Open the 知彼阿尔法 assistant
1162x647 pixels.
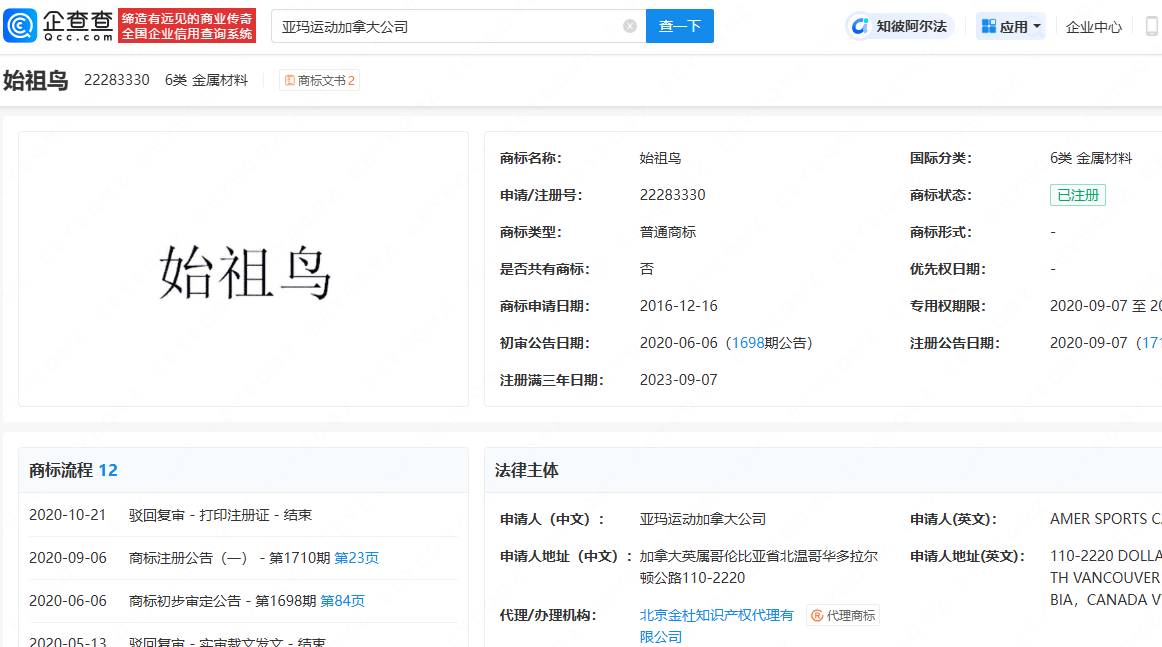[x=900, y=27]
